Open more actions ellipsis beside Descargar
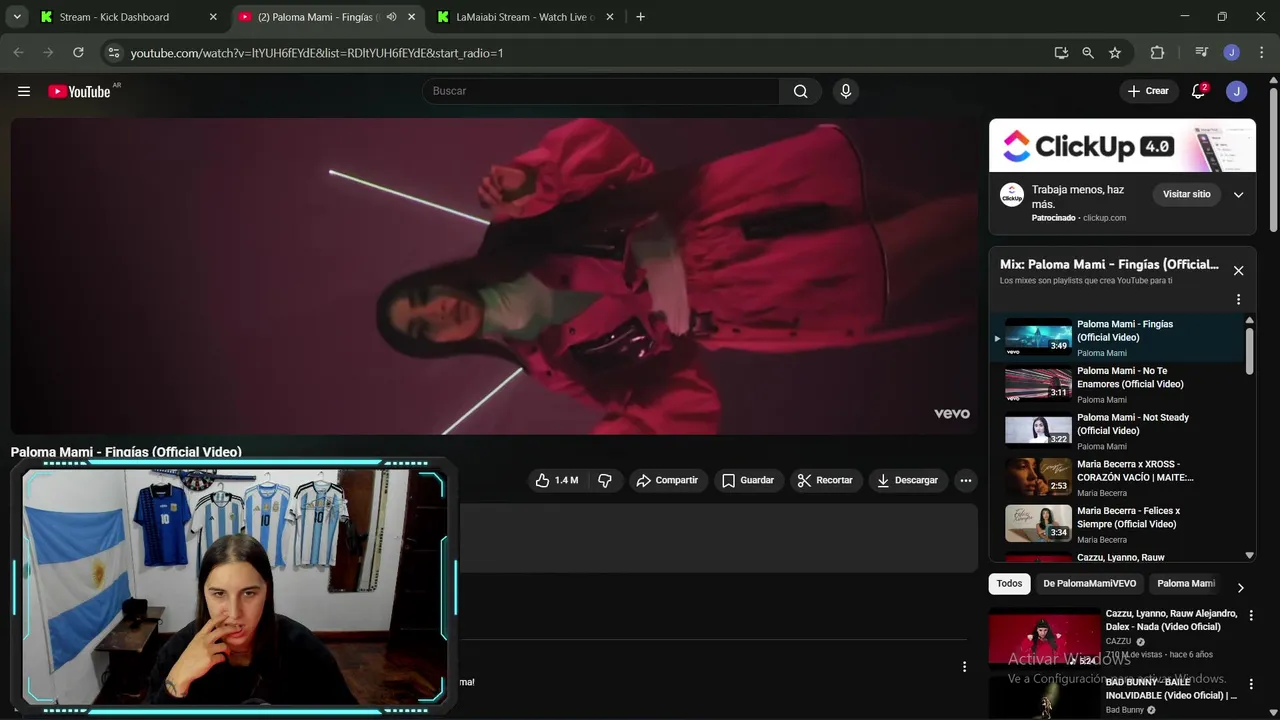 click(965, 480)
